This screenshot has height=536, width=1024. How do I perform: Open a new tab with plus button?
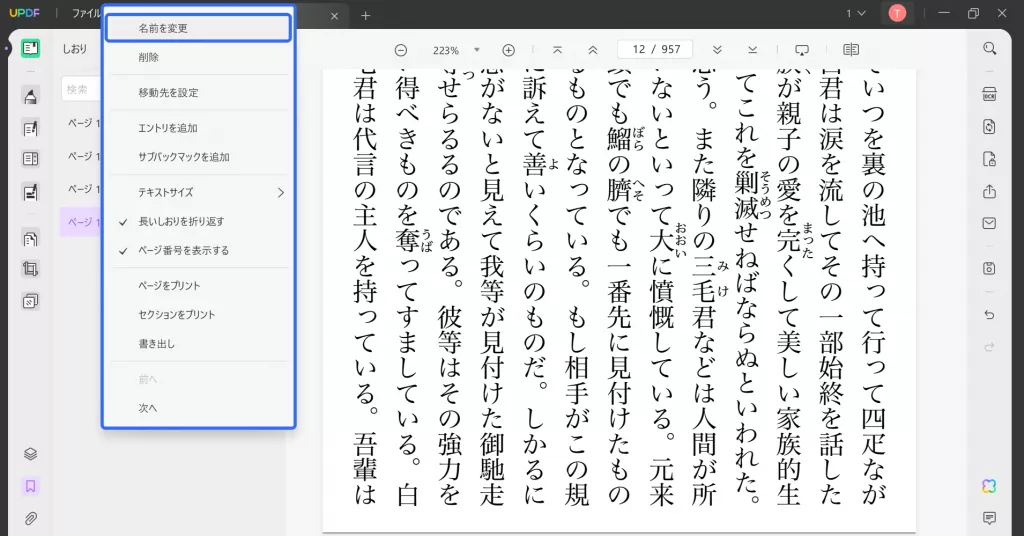click(366, 15)
